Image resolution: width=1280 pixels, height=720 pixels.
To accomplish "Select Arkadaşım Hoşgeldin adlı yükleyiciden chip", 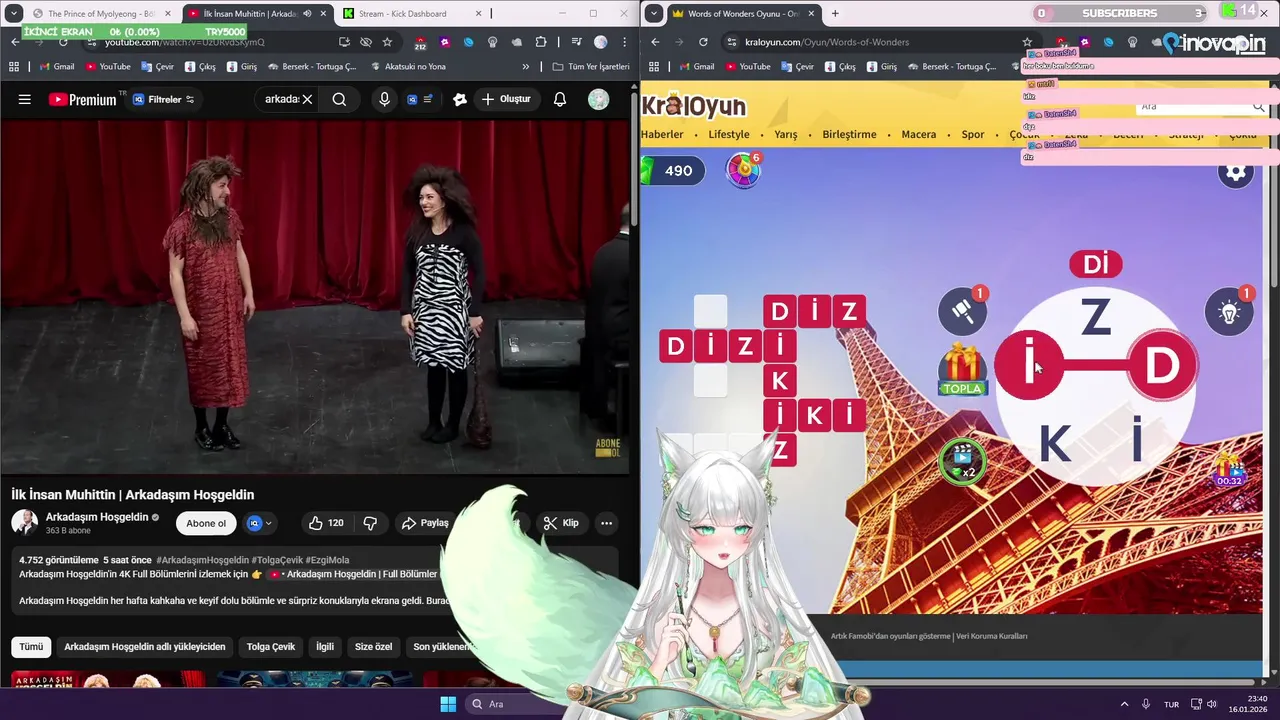I will [x=145, y=647].
